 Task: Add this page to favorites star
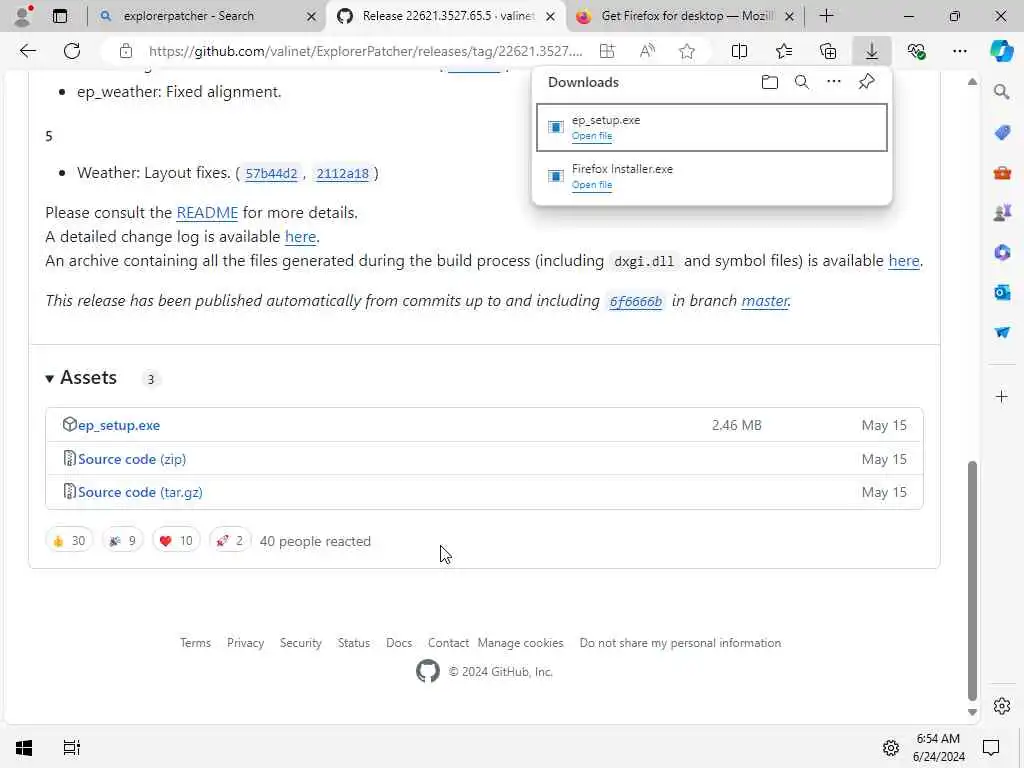point(686,51)
